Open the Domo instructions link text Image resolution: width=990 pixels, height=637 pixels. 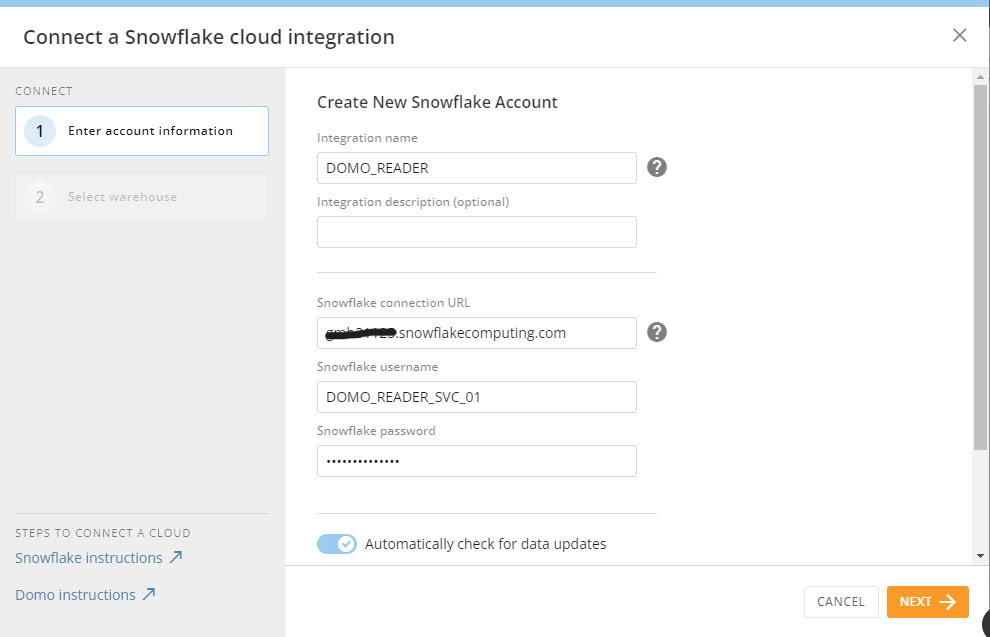click(75, 595)
